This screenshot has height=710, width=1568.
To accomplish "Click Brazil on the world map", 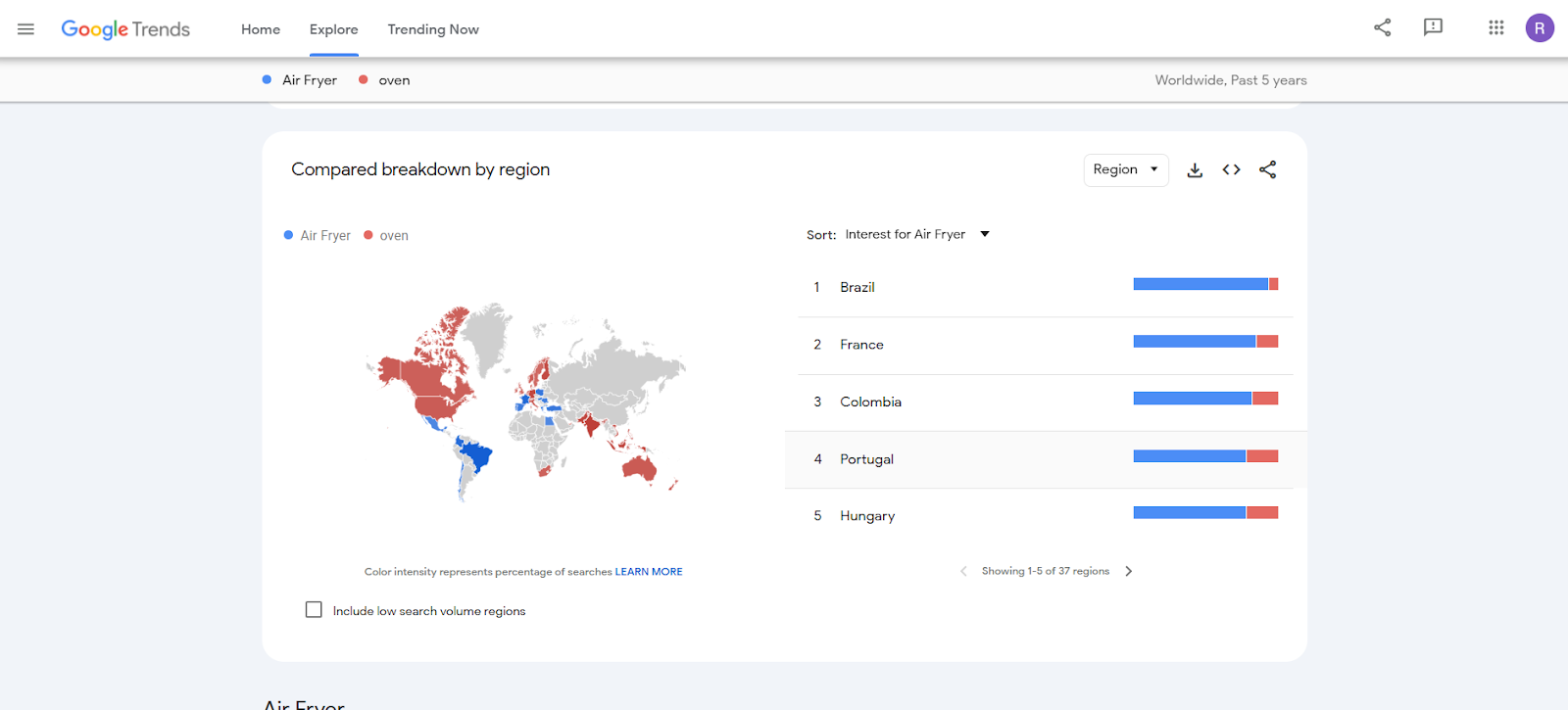I will click(x=478, y=457).
